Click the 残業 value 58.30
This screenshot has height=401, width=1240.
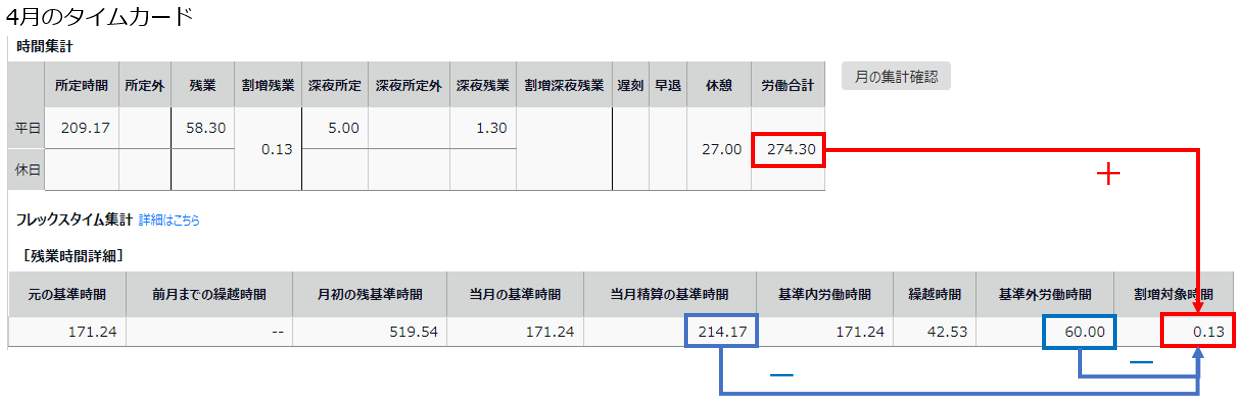[206, 128]
